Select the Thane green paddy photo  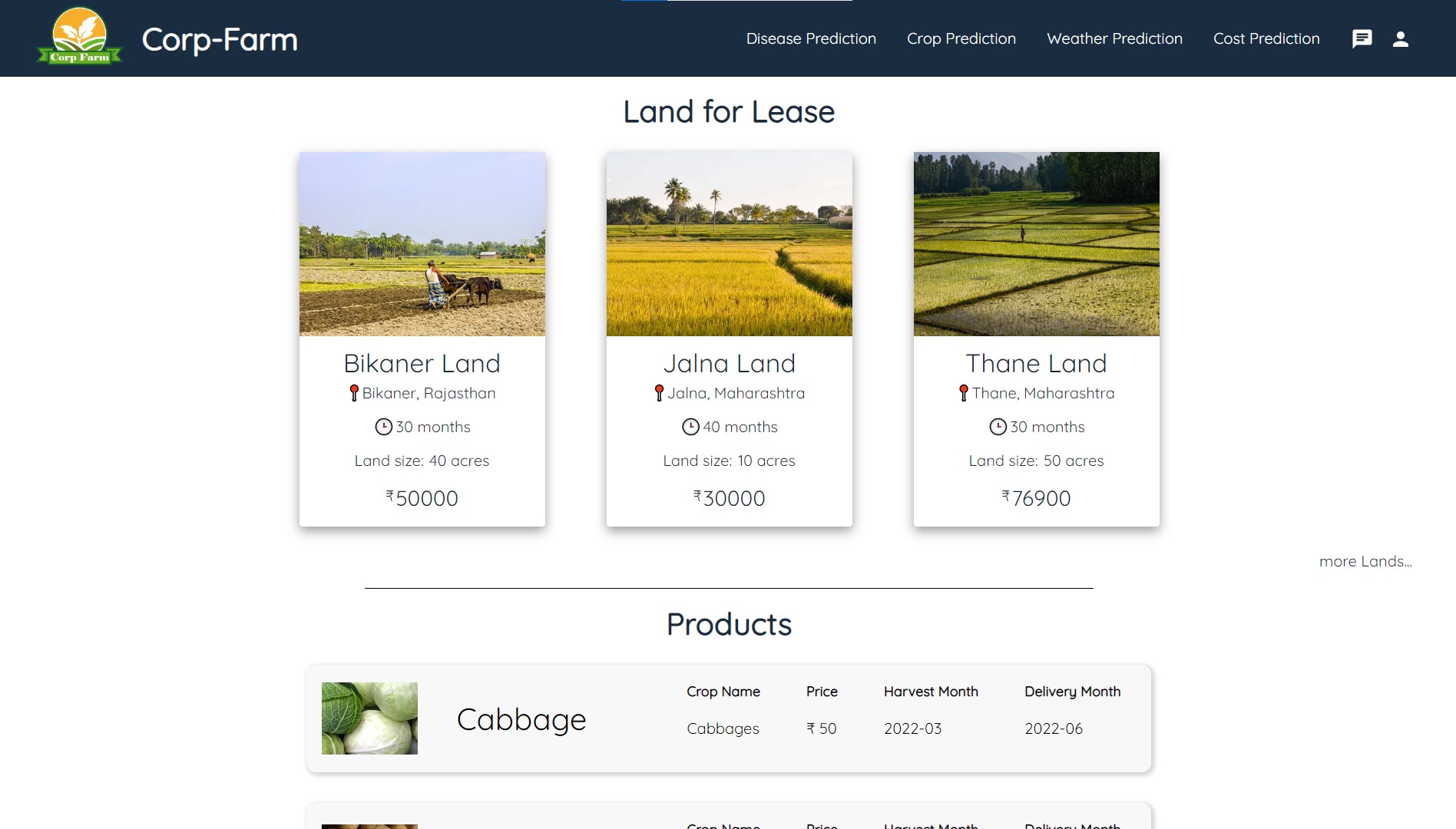click(x=1037, y=244)
